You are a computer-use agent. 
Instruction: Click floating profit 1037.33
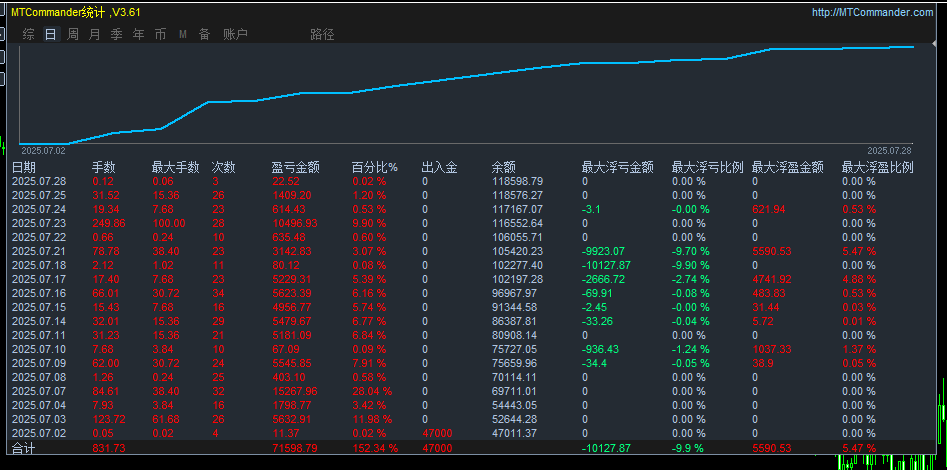[771, 349]
